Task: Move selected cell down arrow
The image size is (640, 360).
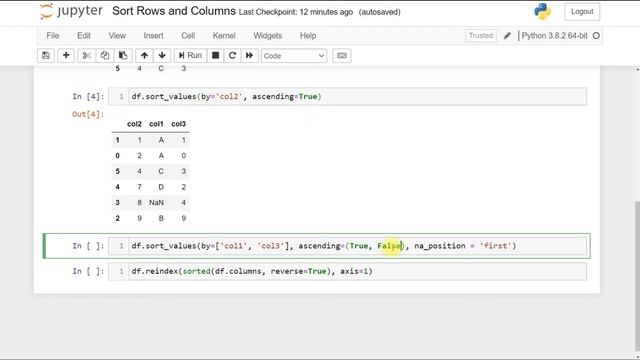Action: point(162,56)
